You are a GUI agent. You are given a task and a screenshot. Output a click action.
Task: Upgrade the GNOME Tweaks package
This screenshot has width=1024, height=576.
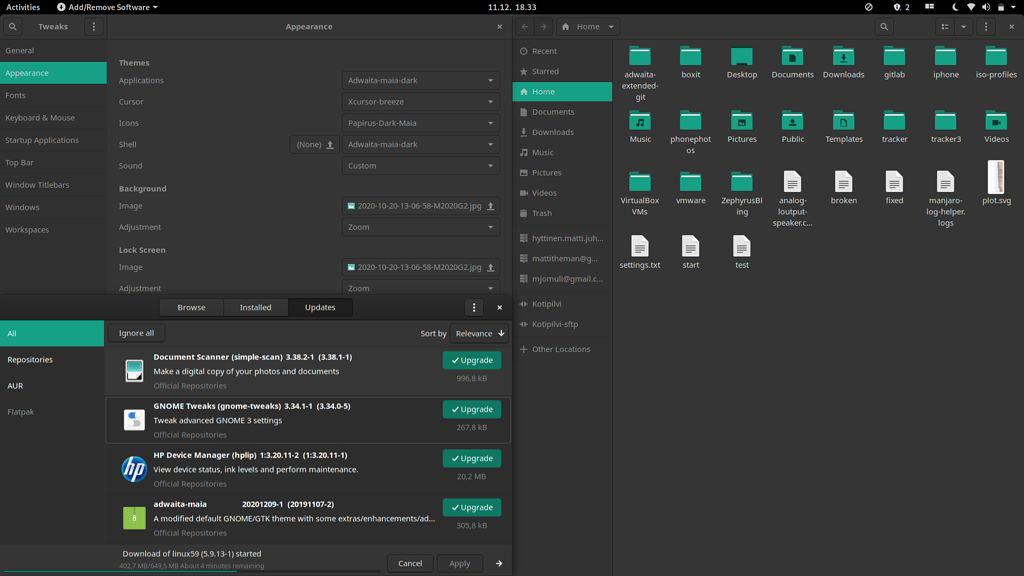(x=471, y=409)
